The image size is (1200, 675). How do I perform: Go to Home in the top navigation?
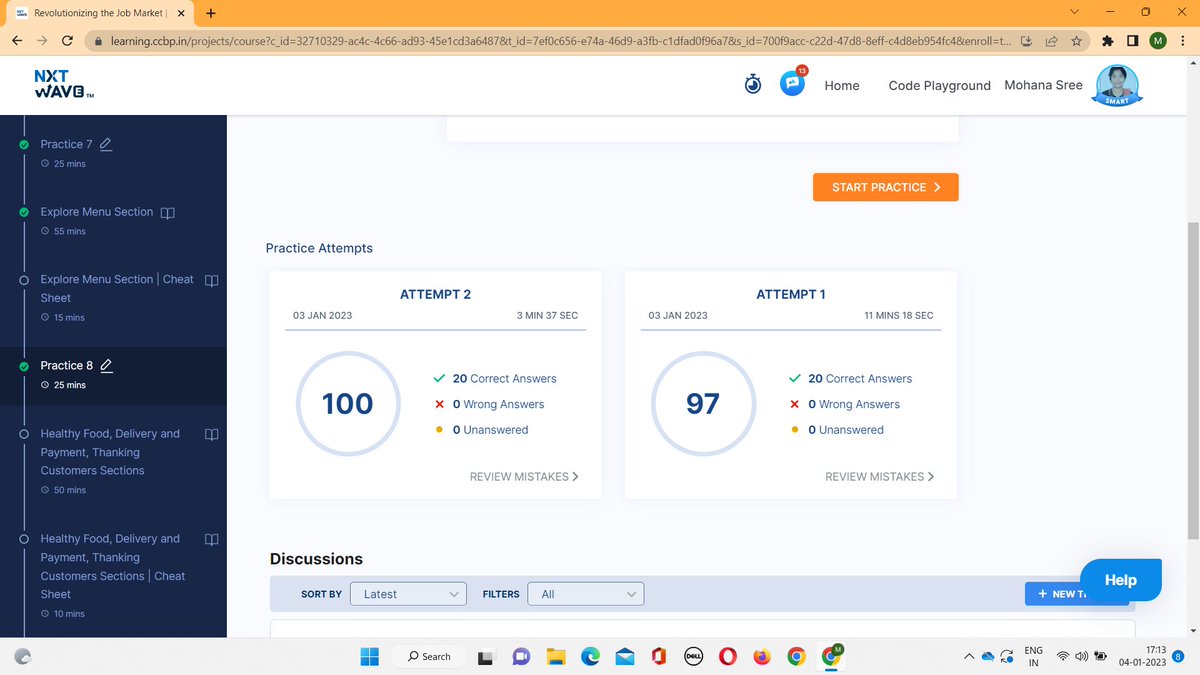842,86
